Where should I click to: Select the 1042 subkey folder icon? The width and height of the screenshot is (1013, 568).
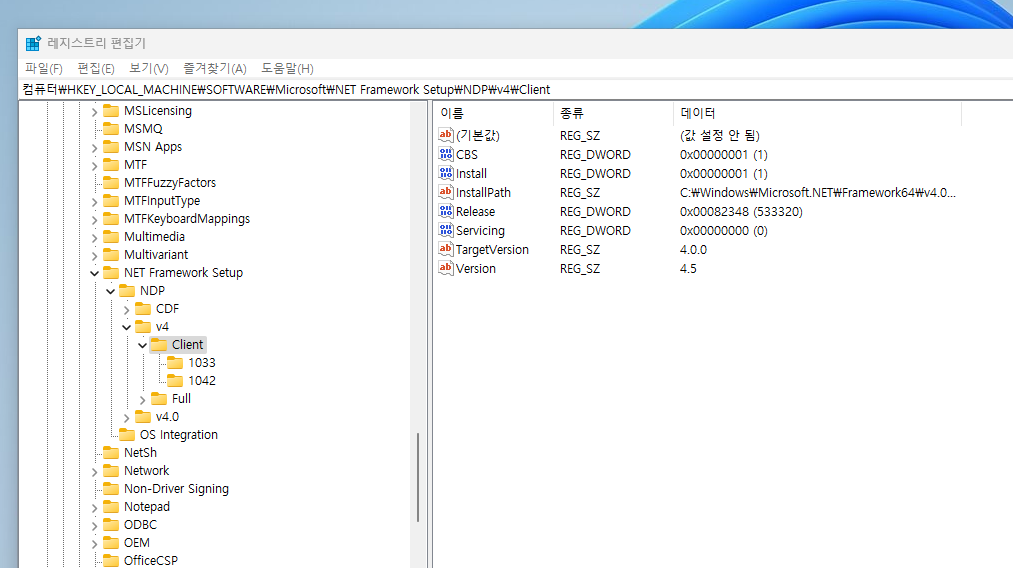click(x=175, y=381)
